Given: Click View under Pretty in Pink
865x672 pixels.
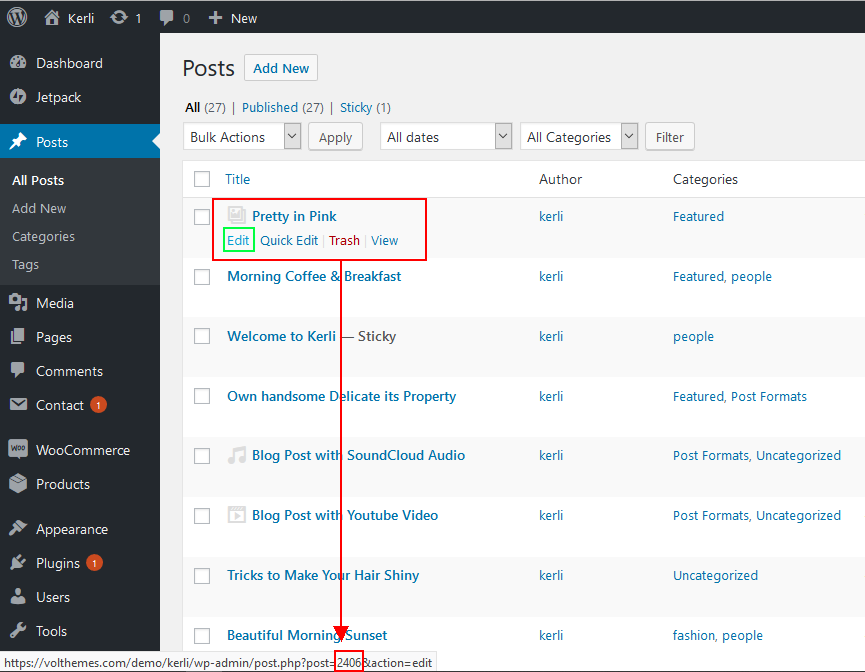Looking at the screenshot, I should [x=385, y=241].
